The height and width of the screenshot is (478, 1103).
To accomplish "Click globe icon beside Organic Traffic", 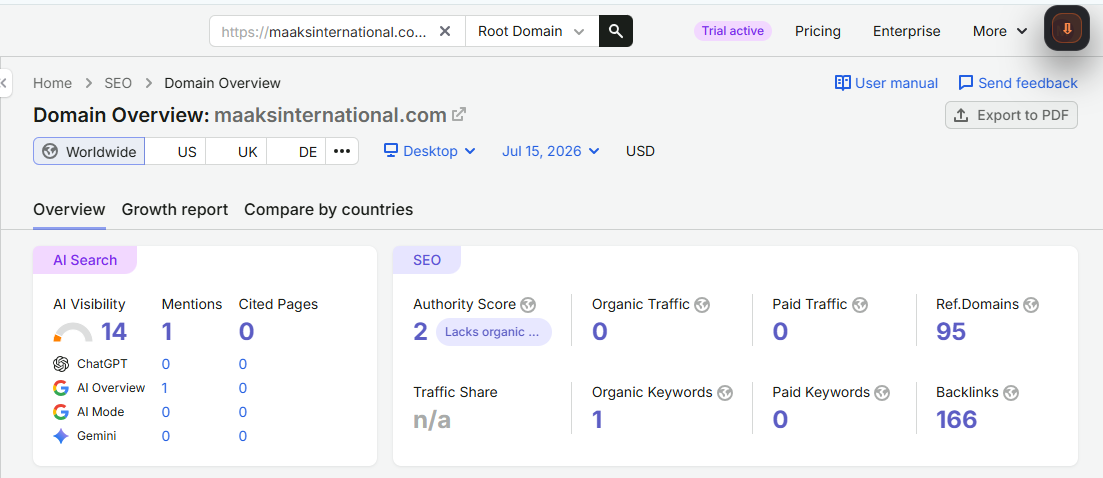I will [x=702, y=305].
